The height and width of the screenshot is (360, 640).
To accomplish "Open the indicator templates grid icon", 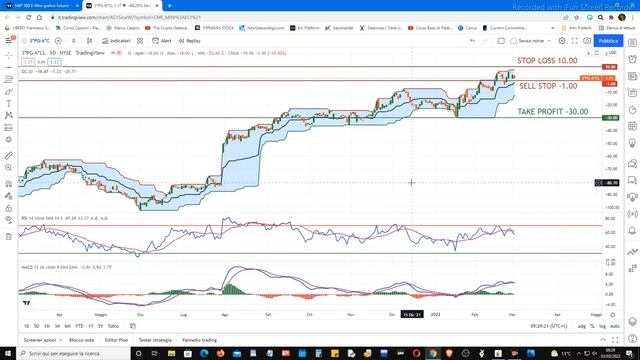I will 140,41.
